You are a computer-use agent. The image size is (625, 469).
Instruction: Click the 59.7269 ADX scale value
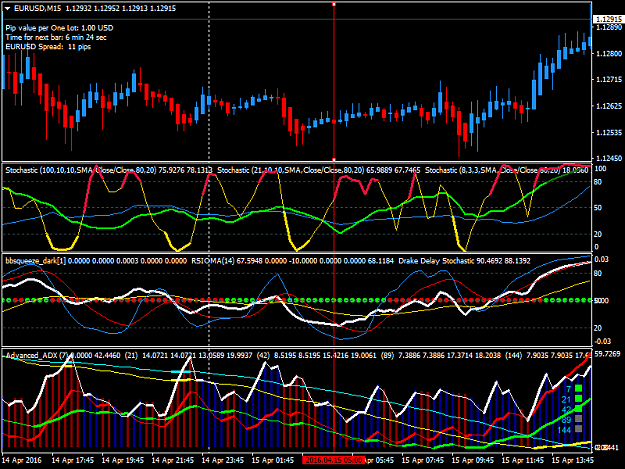pos(607,354)
